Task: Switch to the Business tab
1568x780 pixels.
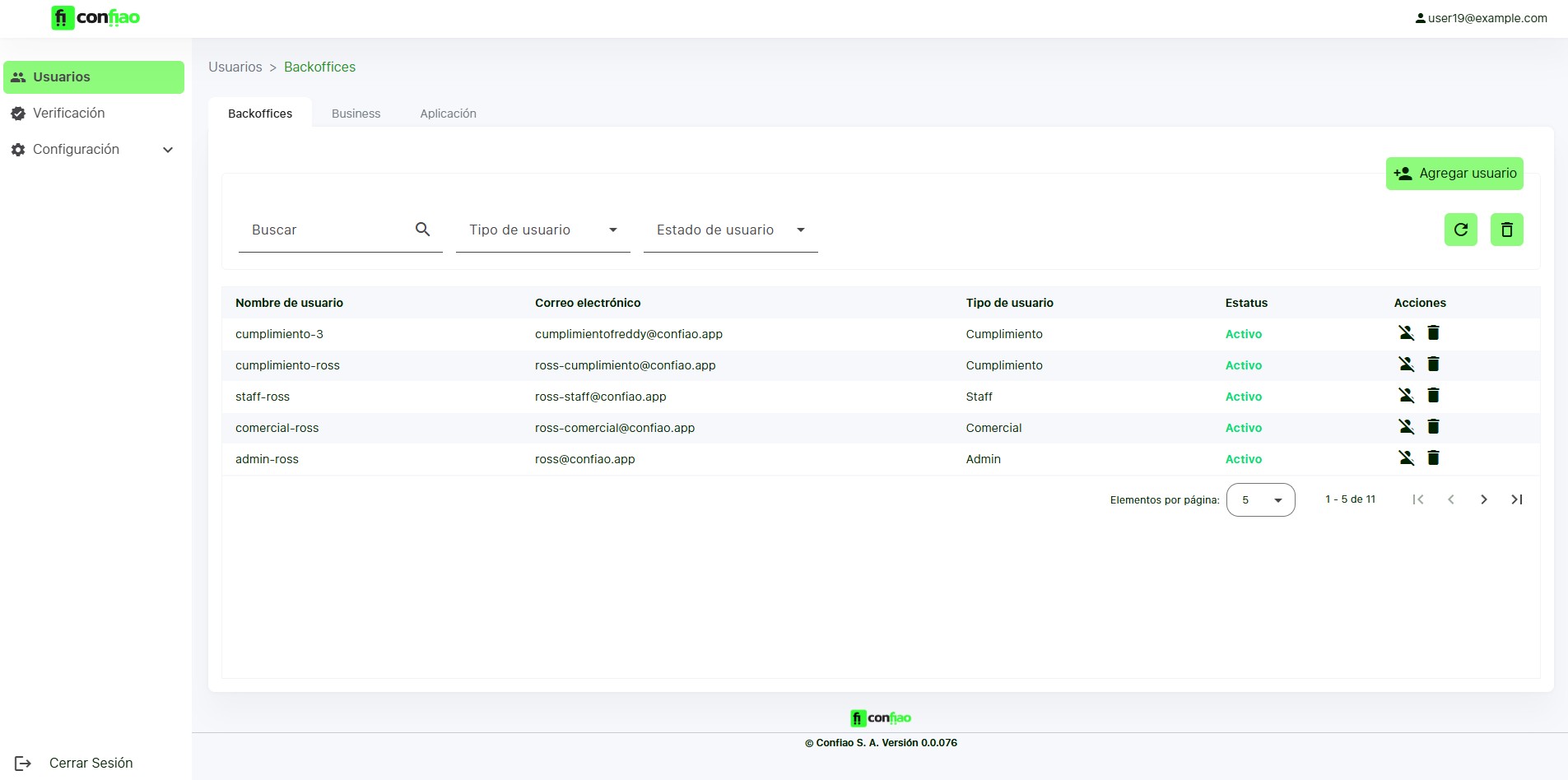Action: [x=356, y=114]
